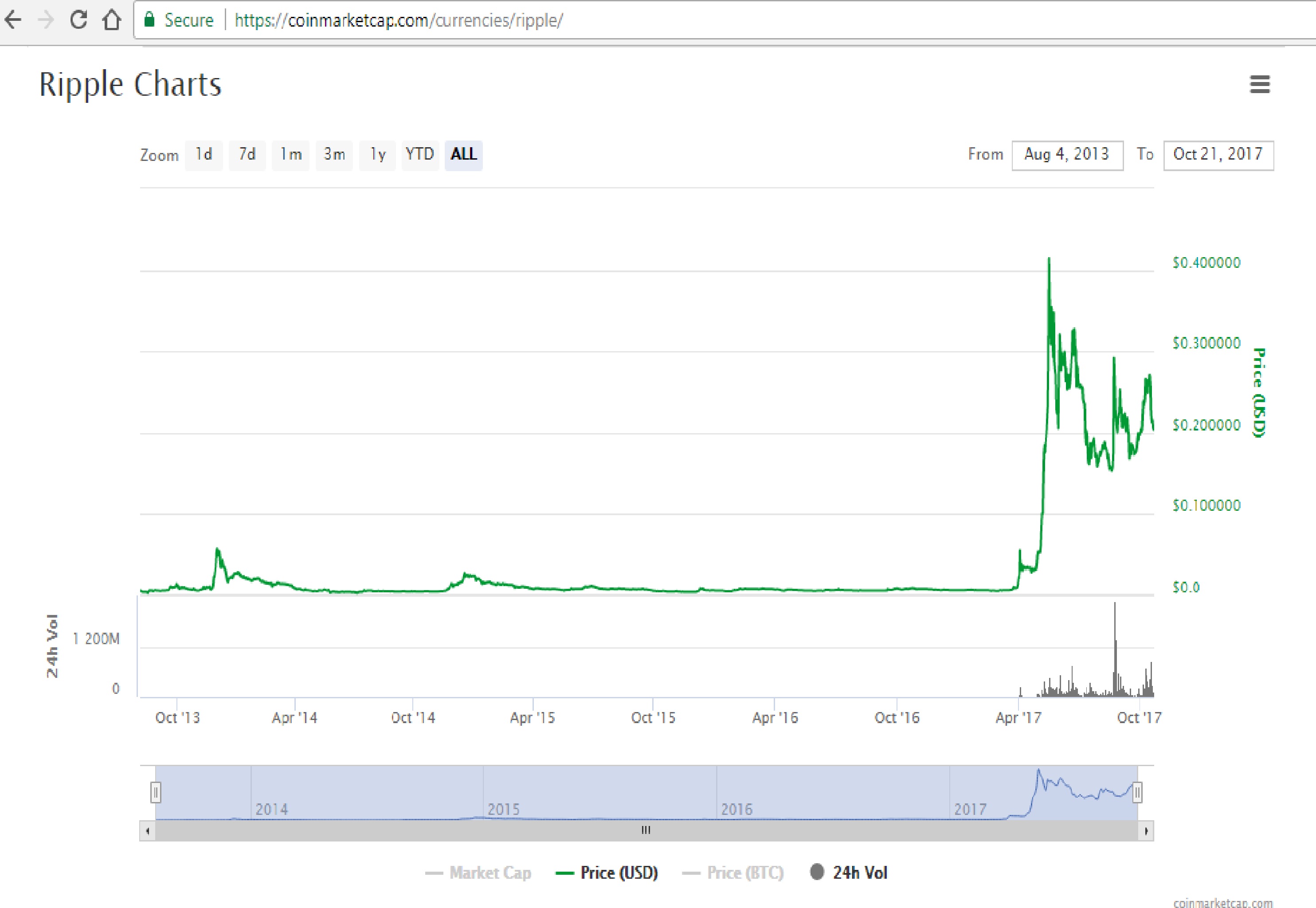Screen dimensions: 1316x908
Task: Click the 1 200M volume axis label
Action: pyautogui.click(x=96, y=639)
